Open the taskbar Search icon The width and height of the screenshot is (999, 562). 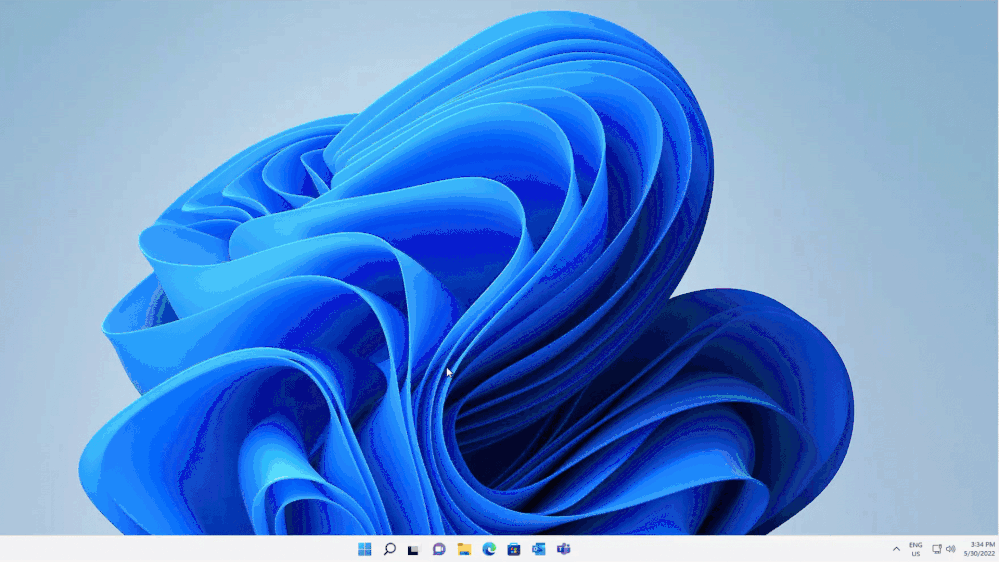389,549
